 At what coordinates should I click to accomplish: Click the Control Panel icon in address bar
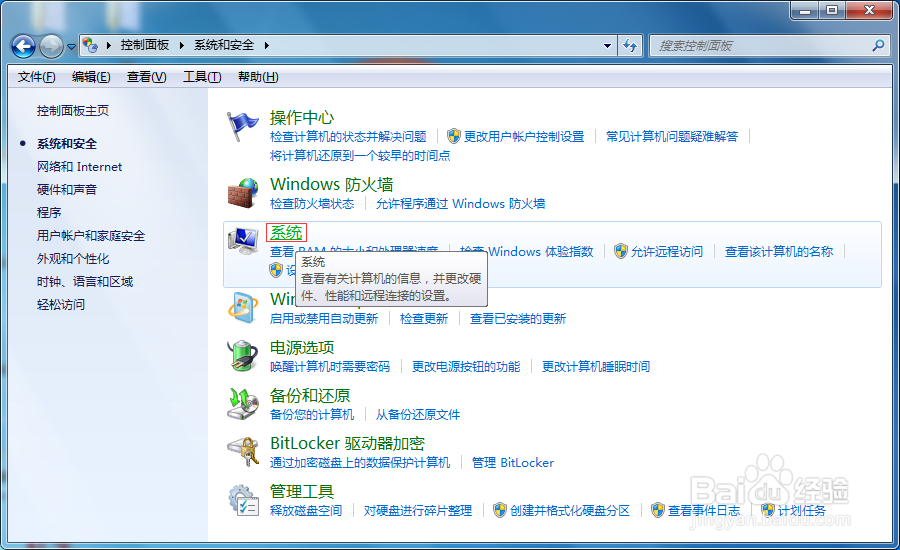90,45
